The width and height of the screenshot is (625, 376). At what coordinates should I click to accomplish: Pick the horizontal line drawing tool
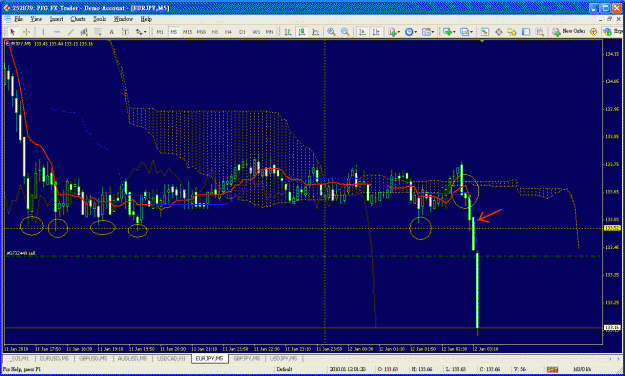(57, 32)
